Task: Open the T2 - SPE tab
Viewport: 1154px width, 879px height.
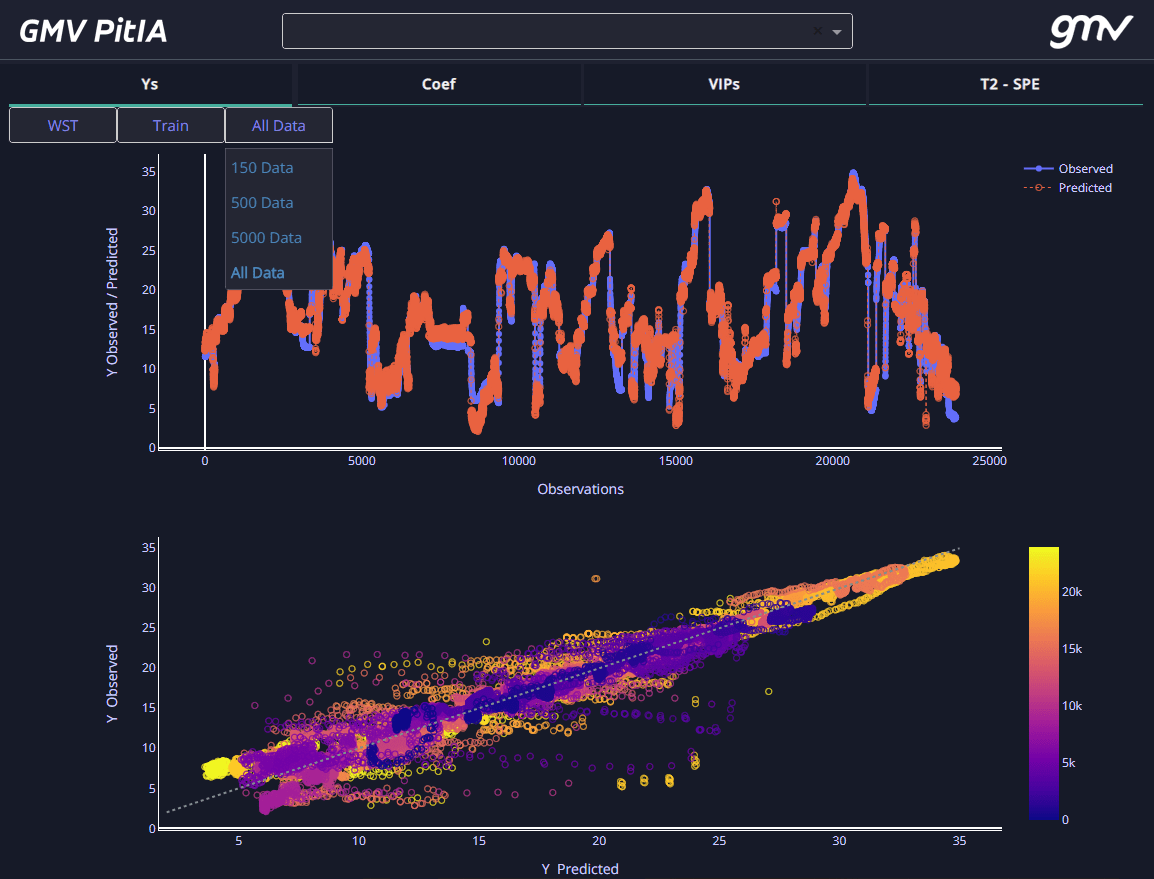Action: (x=1009, y=84)
